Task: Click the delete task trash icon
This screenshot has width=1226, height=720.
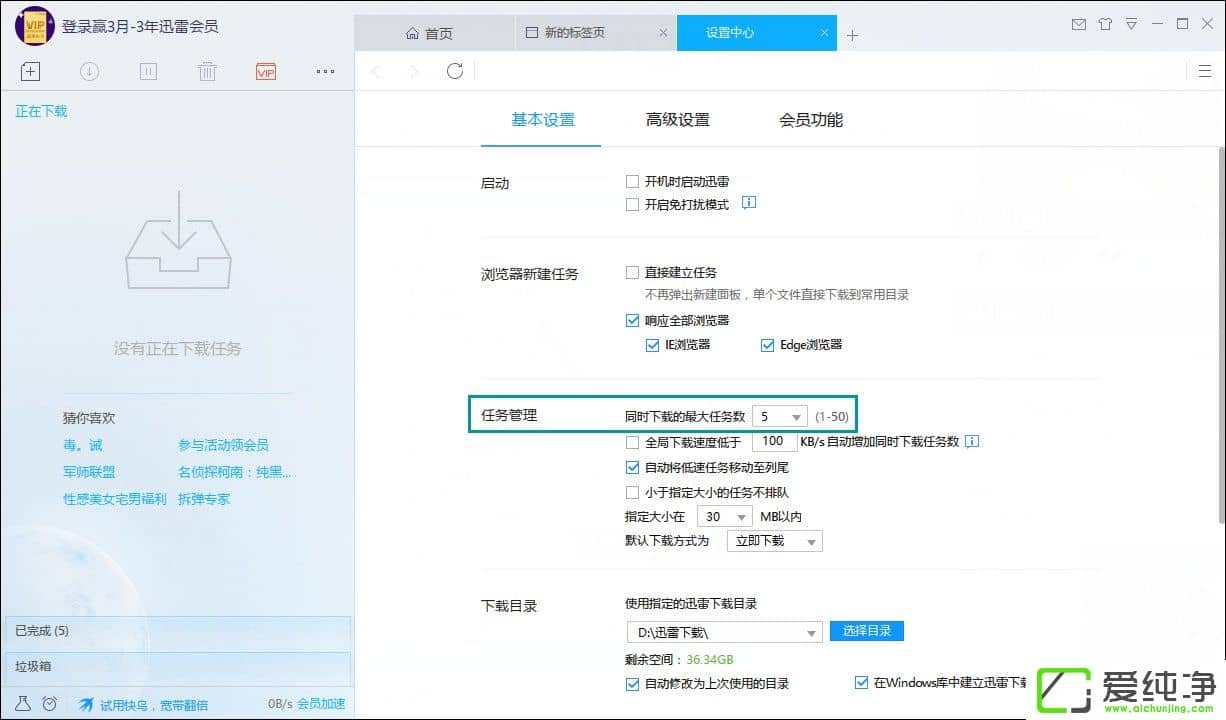Action: click(x=207, y=71)
